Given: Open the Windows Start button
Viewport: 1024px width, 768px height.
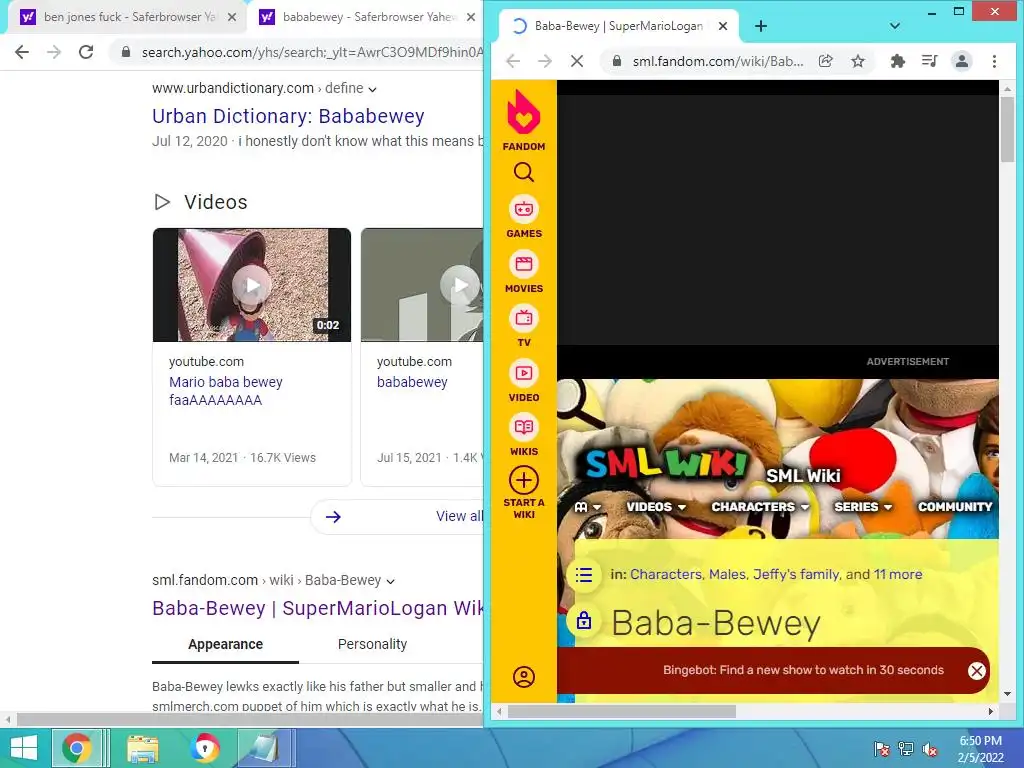Looking at the screenshot, I should pyautogui.click(x=24, y=748).
